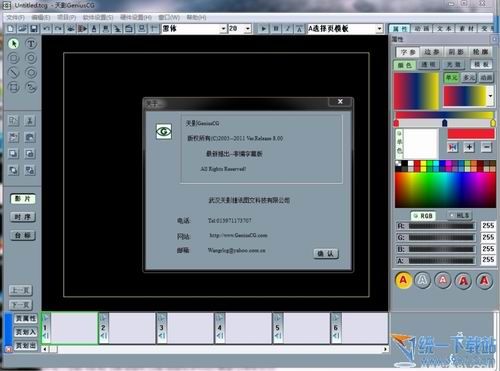Select the arrow pointer tool
Viewport: 500px width, 371px height.
click(14, 44)
